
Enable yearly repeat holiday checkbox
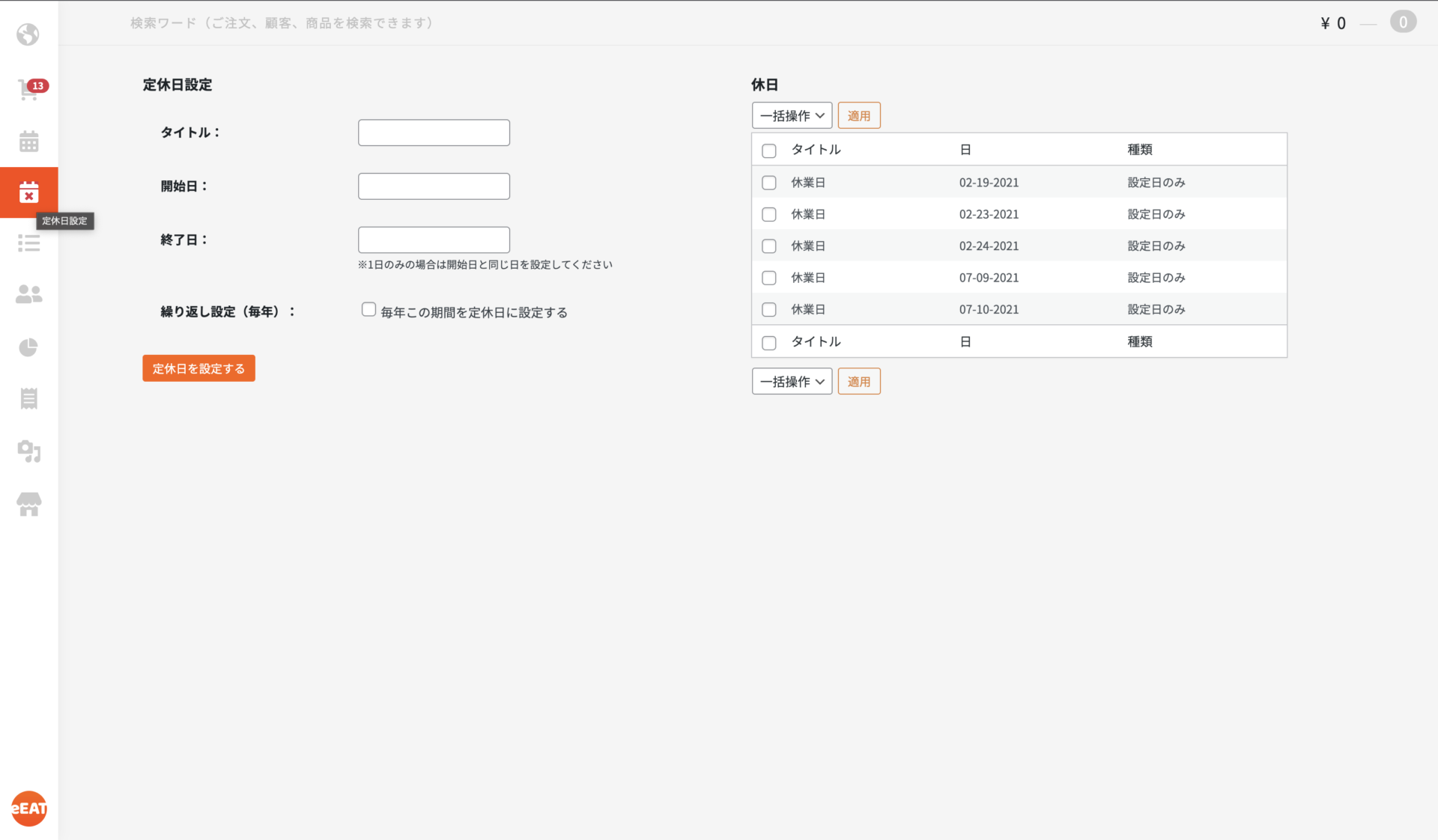tap(368, 310)
